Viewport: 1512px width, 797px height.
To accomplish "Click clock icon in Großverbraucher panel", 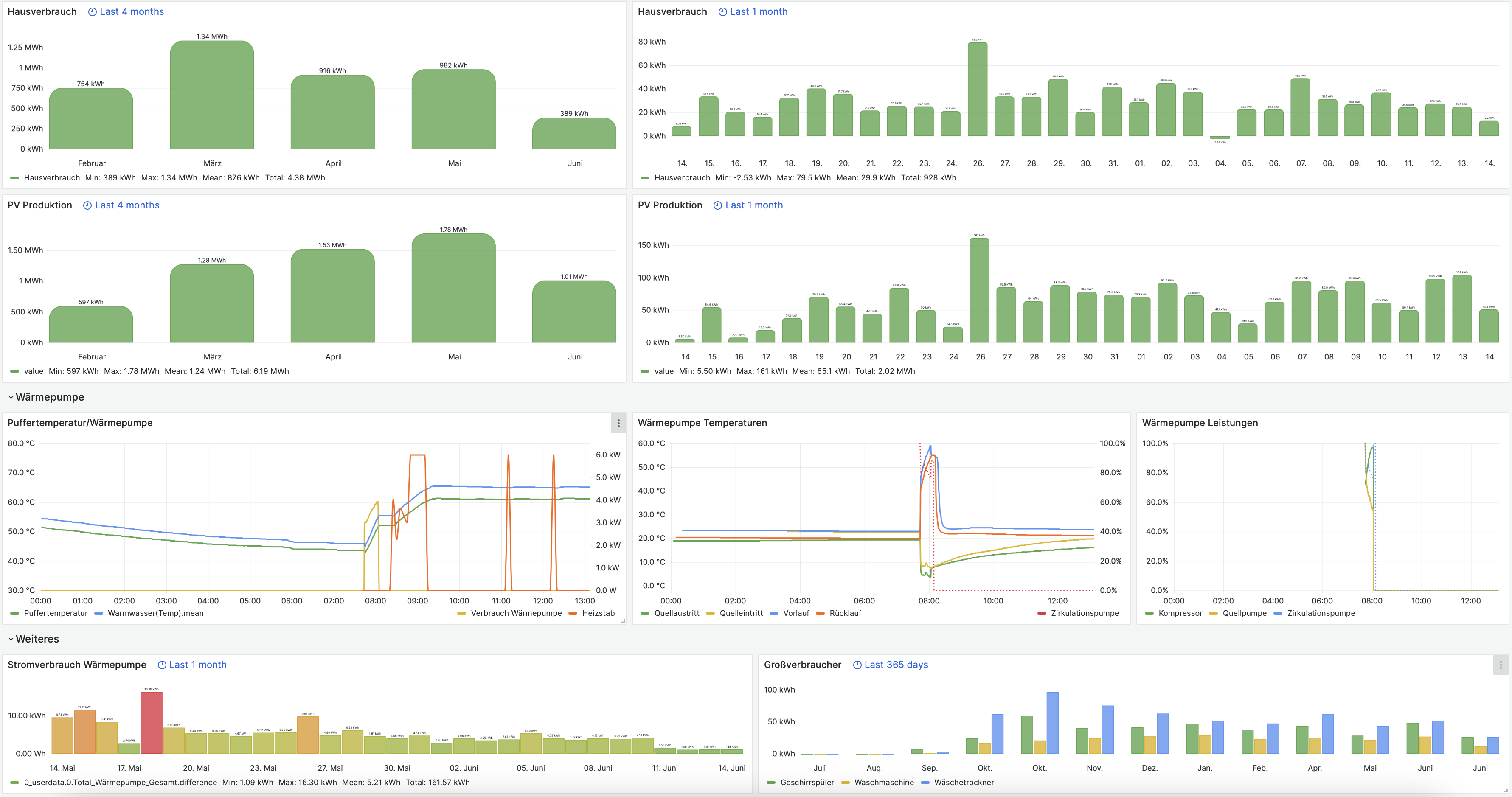I will tap(857, 665).
